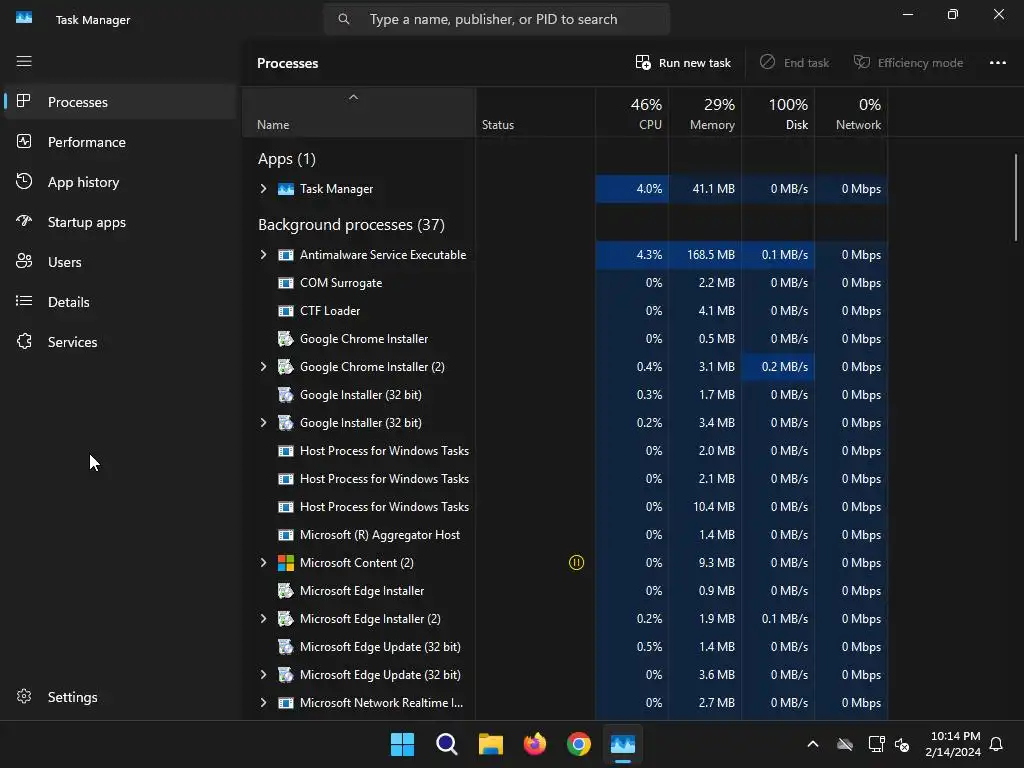Click the Background processes (37) header
The width and height of the screenshot is (1024, 768).
(351, 225)
